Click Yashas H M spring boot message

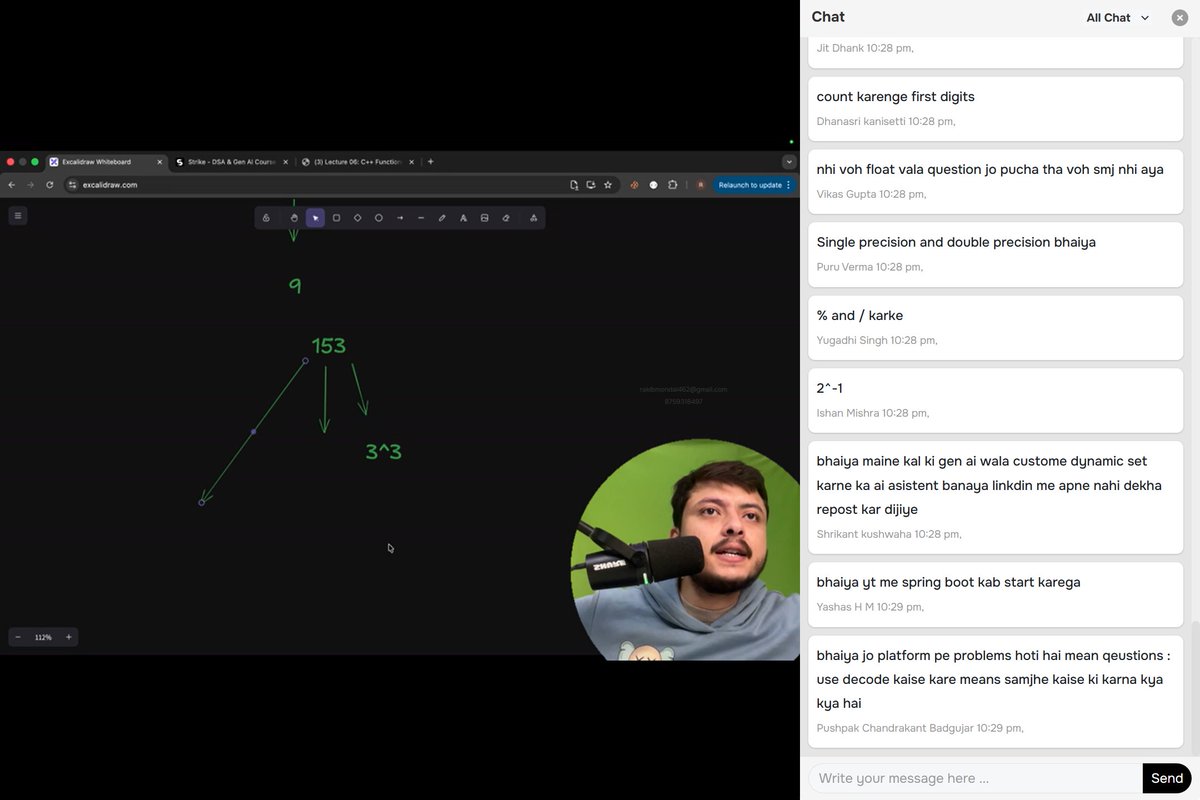(995, 594)
